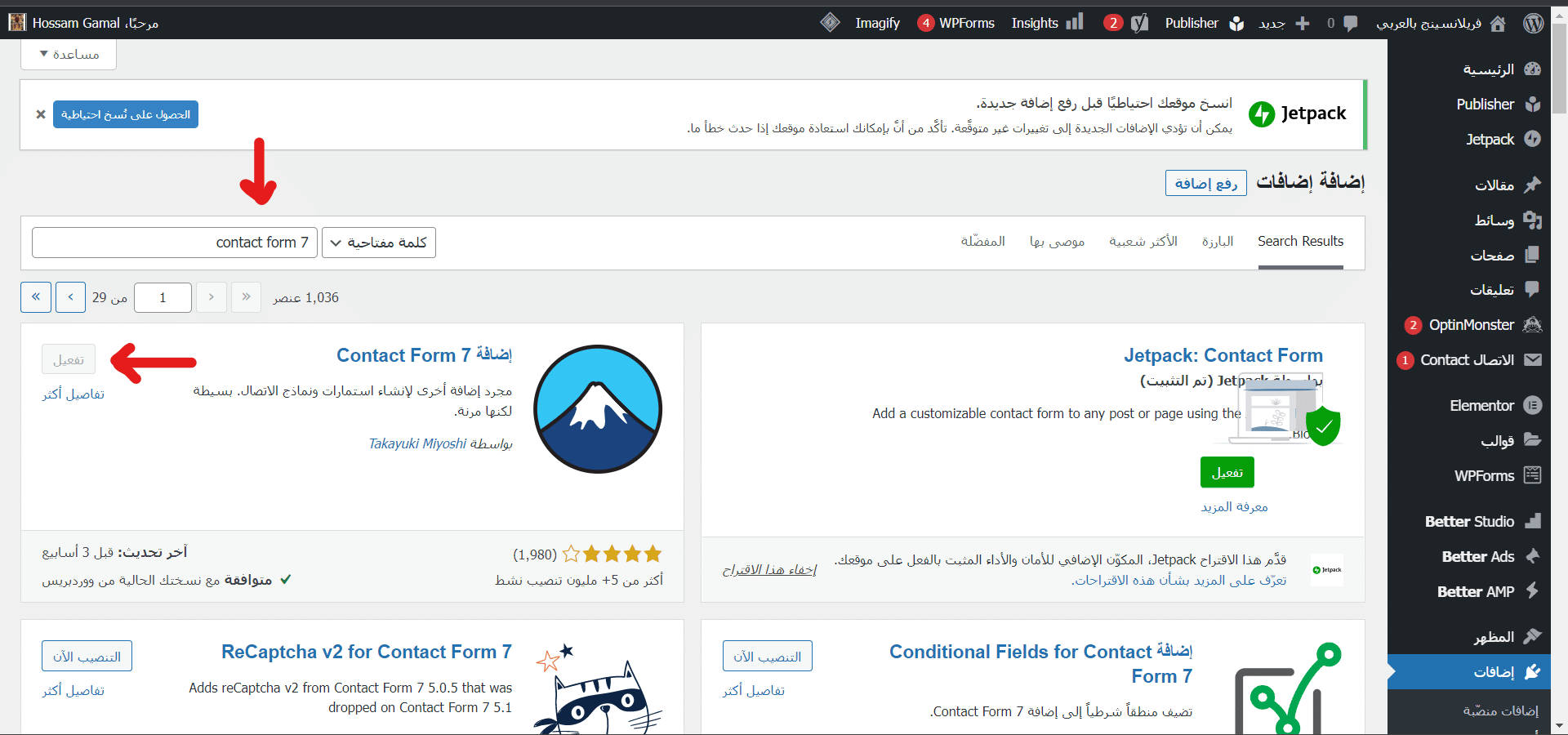Click the Jetpack logo in notice
1568x735 pixels.
pos(1298,114)
